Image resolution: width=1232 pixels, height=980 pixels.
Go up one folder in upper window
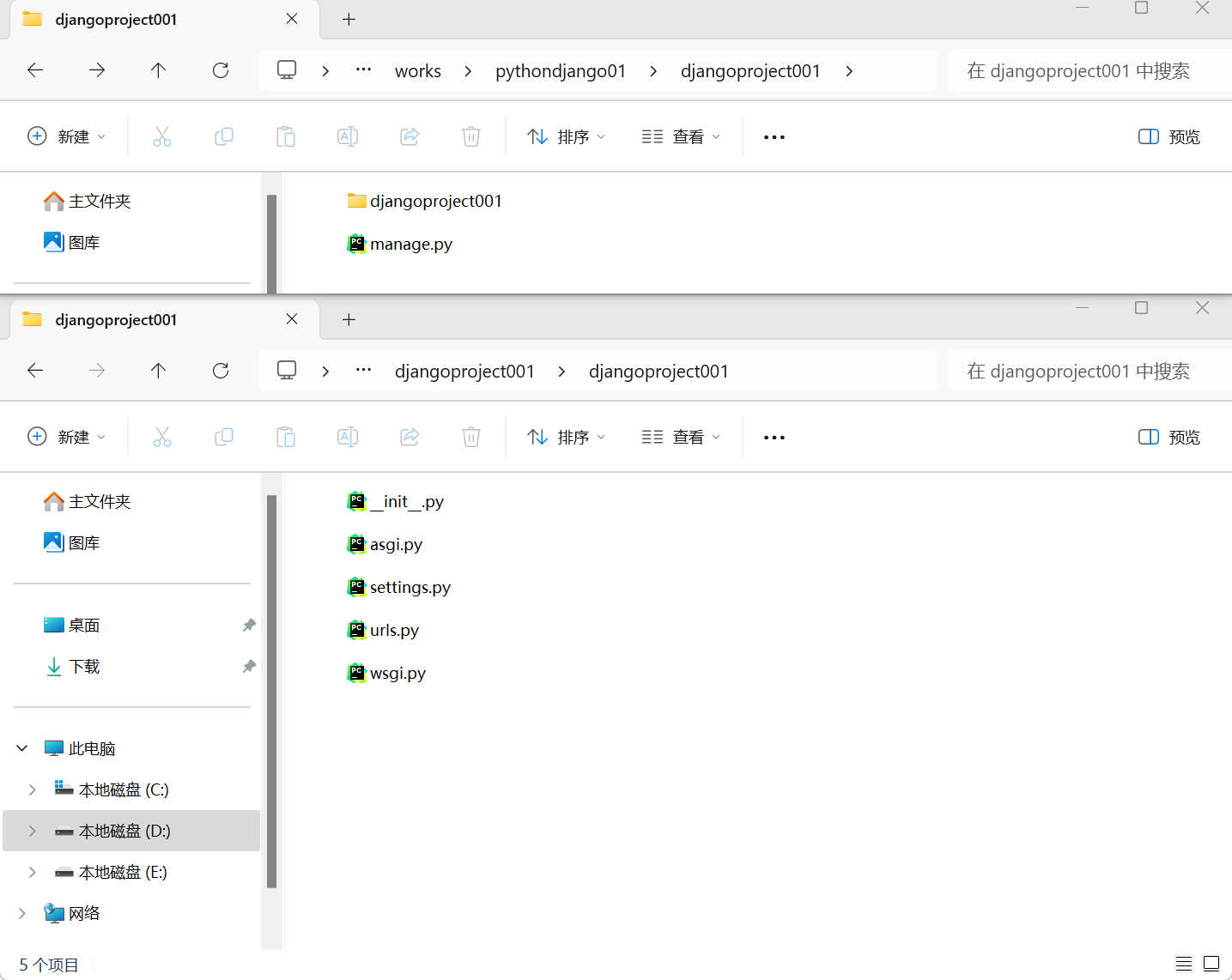click(159, 70)
